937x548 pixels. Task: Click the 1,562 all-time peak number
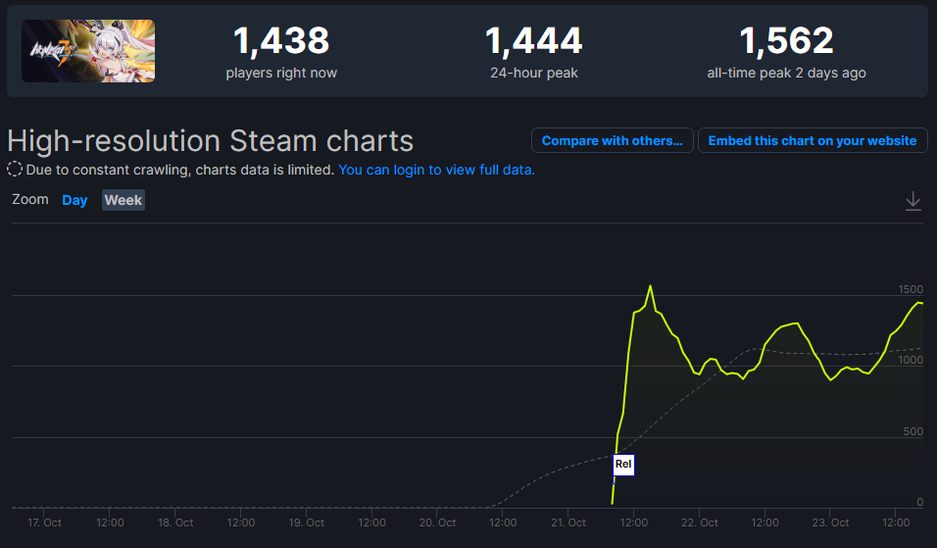786,41
